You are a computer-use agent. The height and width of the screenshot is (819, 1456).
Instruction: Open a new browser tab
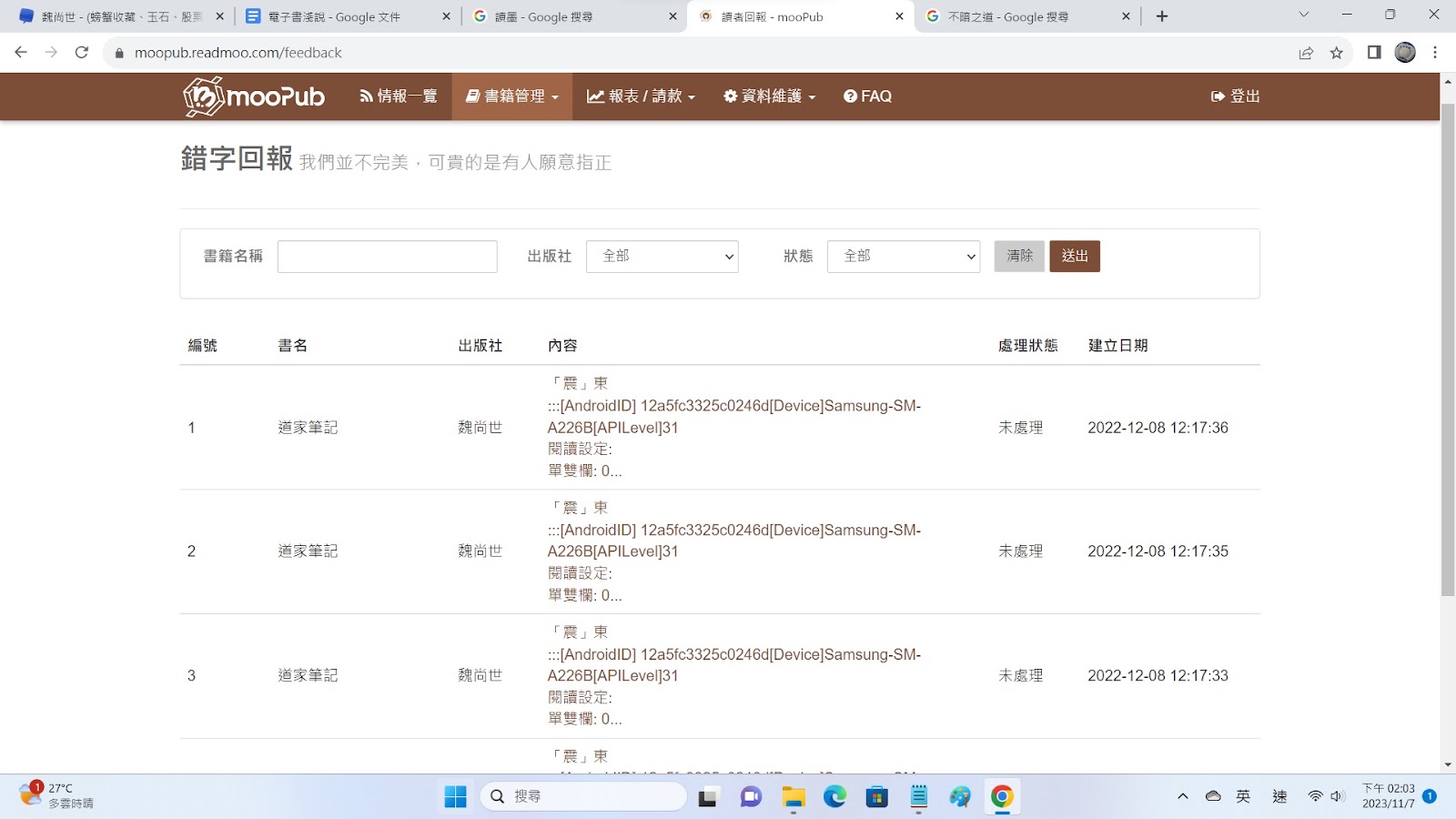(x=1162, y=16)
